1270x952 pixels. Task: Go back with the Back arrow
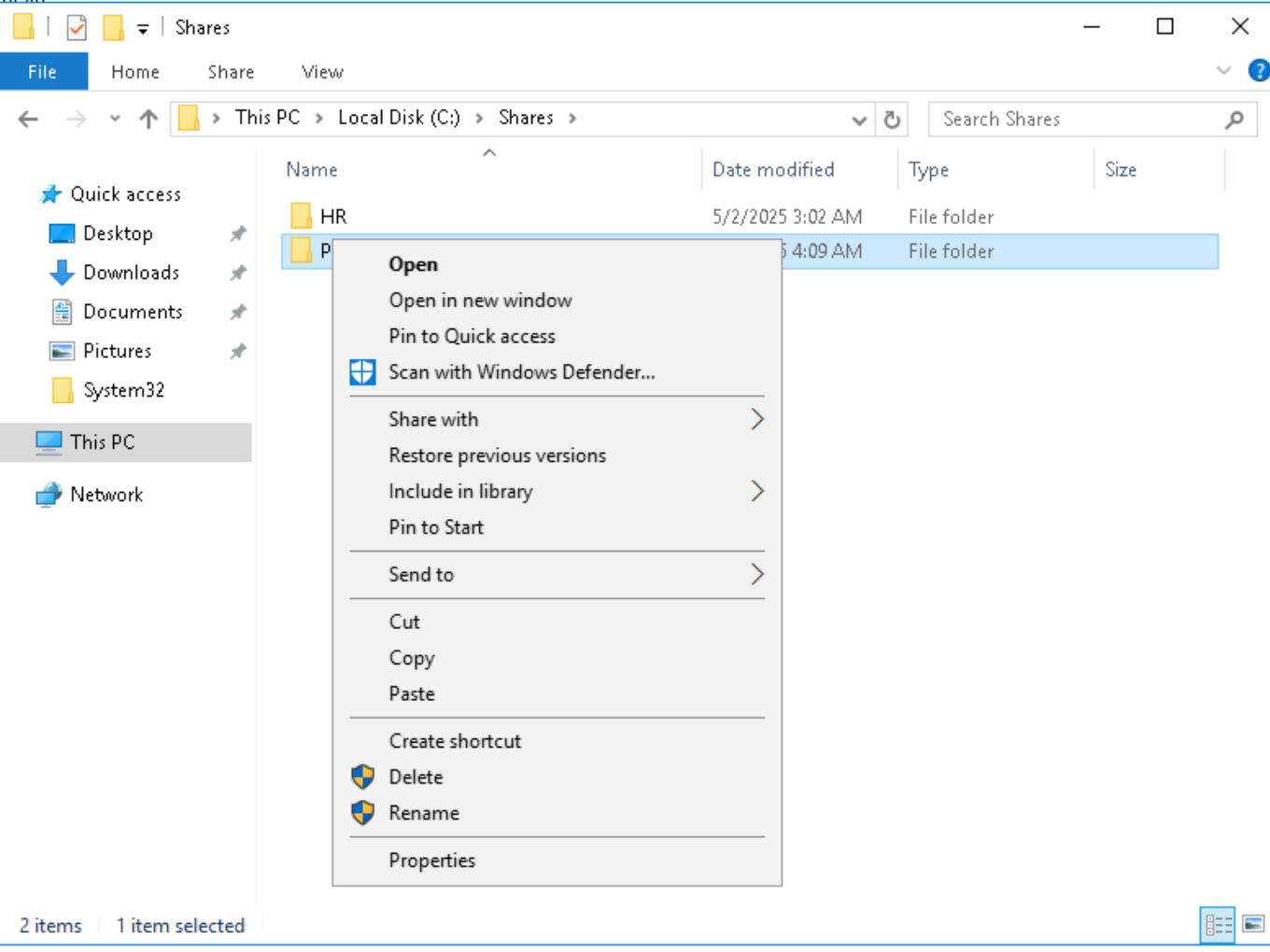(29, 119)
